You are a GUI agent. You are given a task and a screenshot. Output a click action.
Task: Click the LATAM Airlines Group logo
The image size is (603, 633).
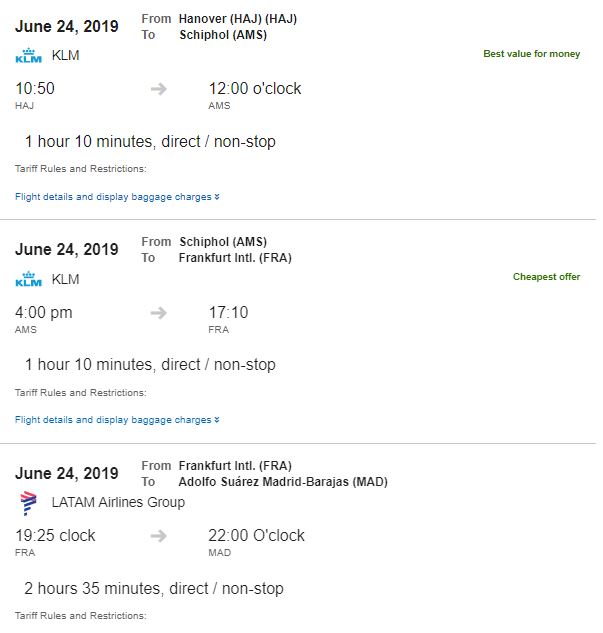tap(28, 503)
